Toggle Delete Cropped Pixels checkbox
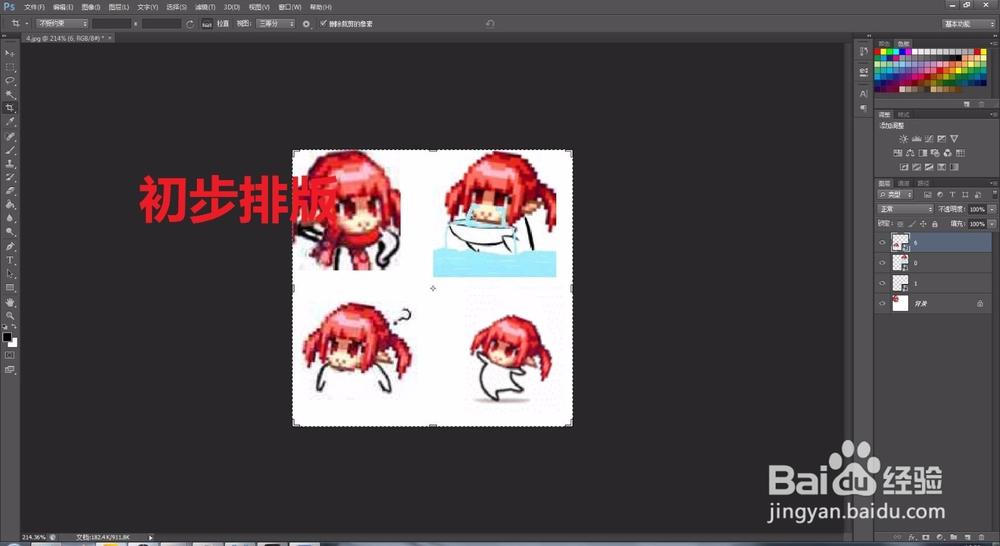1000x546 pixels. [x=323, y=24]
